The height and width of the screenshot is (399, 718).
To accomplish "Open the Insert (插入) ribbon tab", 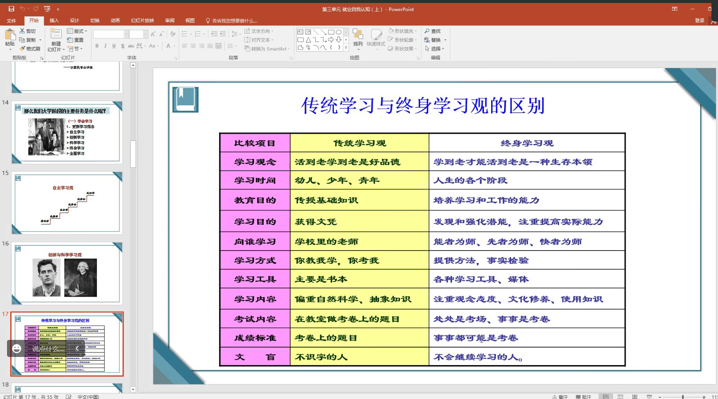I will tap(54, 21).
